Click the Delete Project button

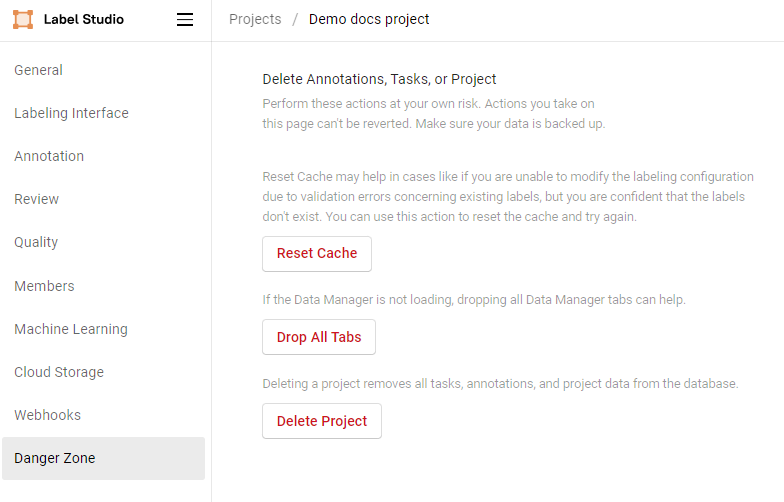pyautogui.click(x=322, y=421)
